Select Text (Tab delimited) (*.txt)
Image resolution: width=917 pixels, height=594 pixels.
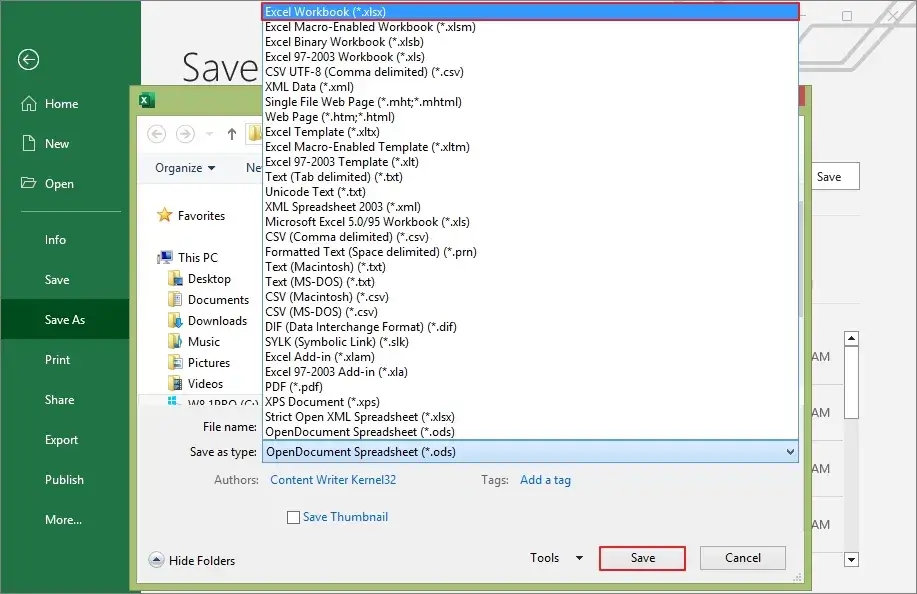click(x=530, y=177)
